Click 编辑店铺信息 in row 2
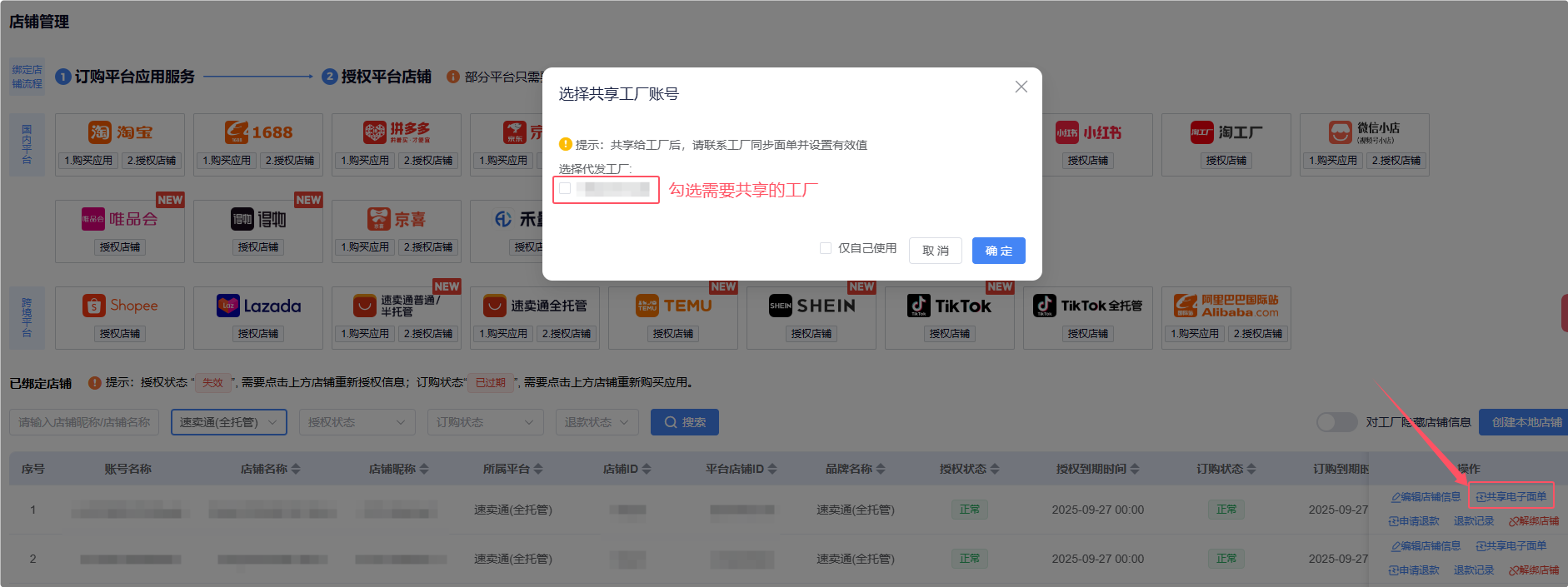Image resolution: width=1568 pixels, height=587 pixels. 1426,546
